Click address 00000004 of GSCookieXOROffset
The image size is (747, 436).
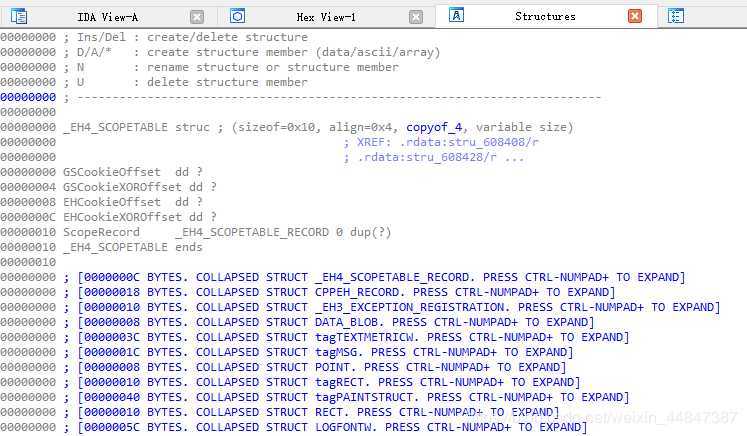[x=28, y=187]
